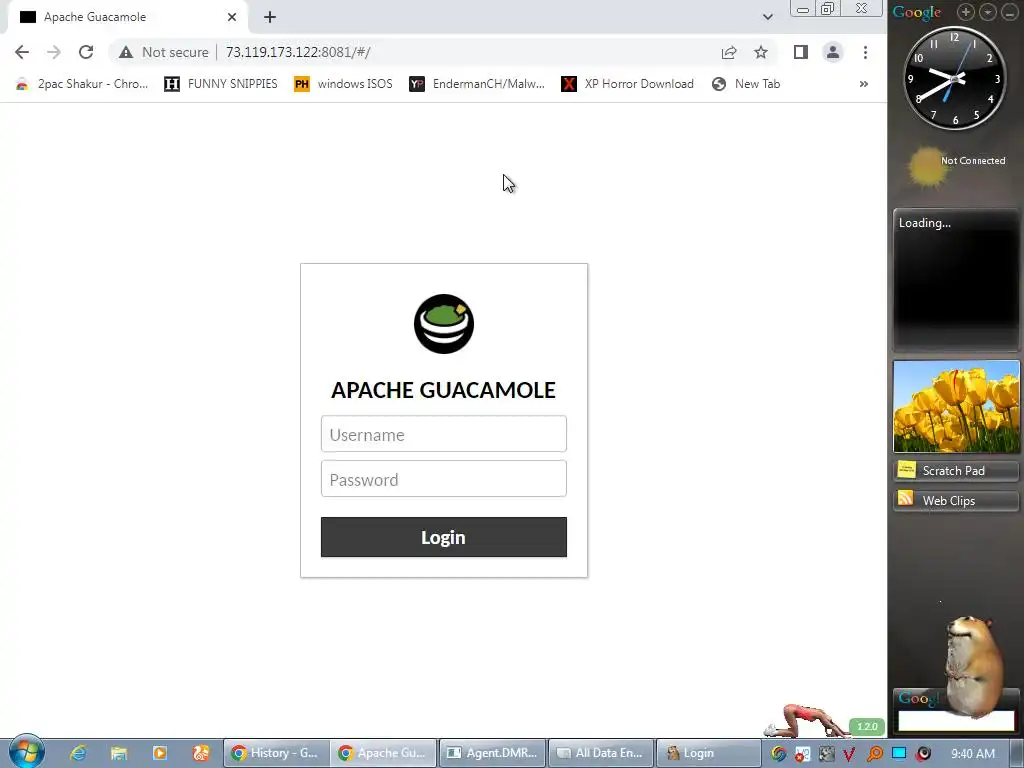Share this page via share icon

[729, 52]
